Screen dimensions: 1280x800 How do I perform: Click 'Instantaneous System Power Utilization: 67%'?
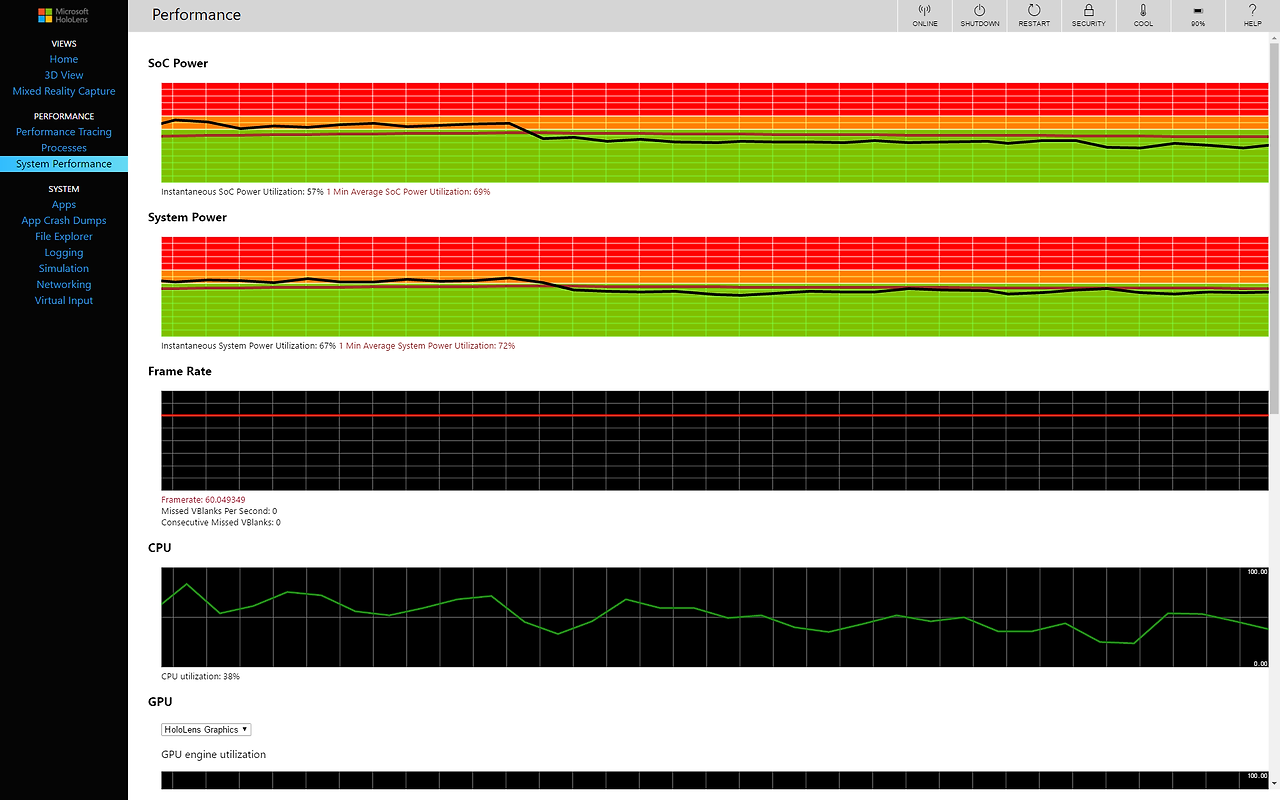pos(248,346)
